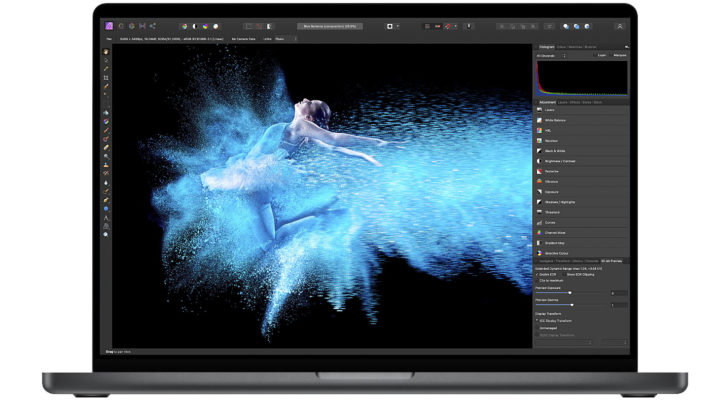
Task: Toggle the Clip to maximum checkbox
Action: point(537,280)
